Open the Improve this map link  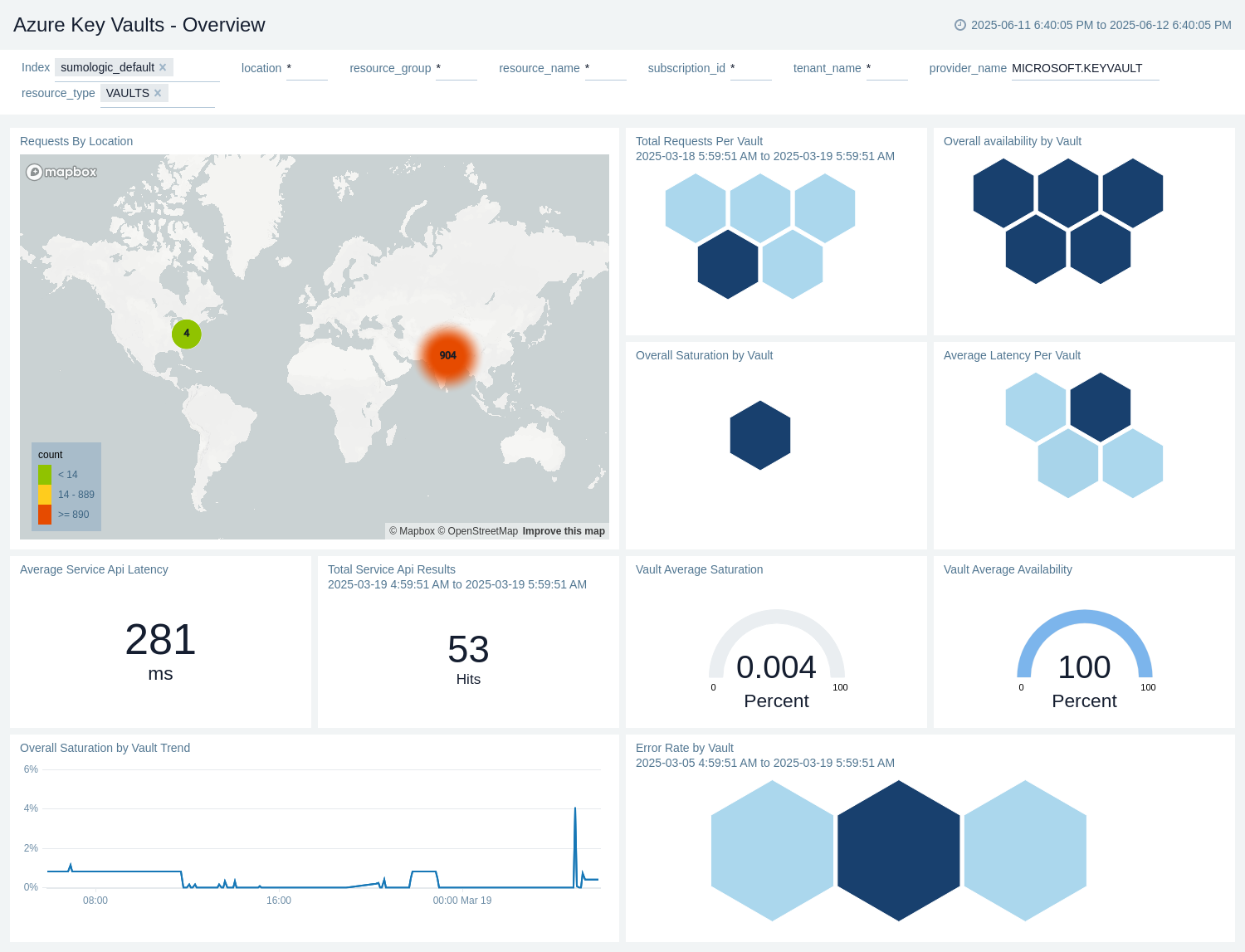[564, 531]
